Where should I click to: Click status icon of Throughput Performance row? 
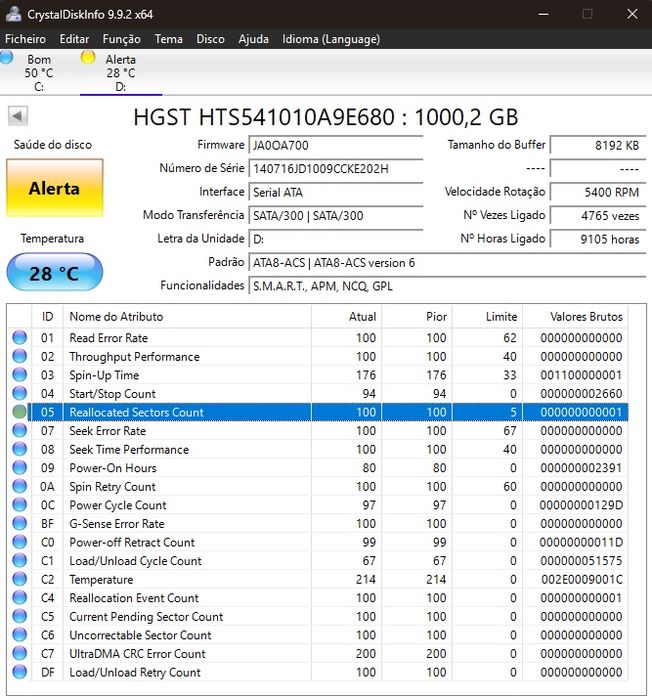(19, 356)
